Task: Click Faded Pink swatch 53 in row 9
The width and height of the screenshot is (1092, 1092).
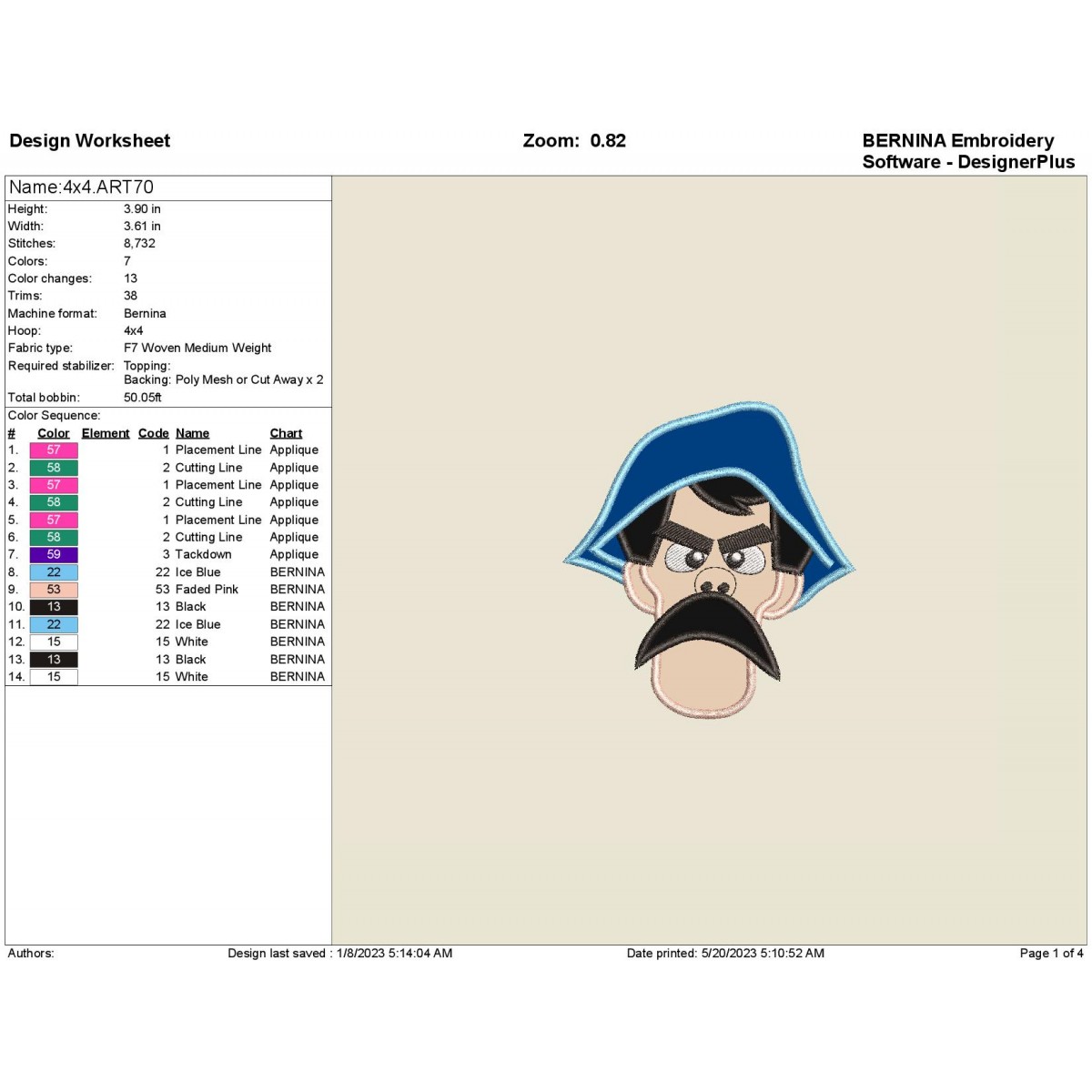Action: point(54,590)
